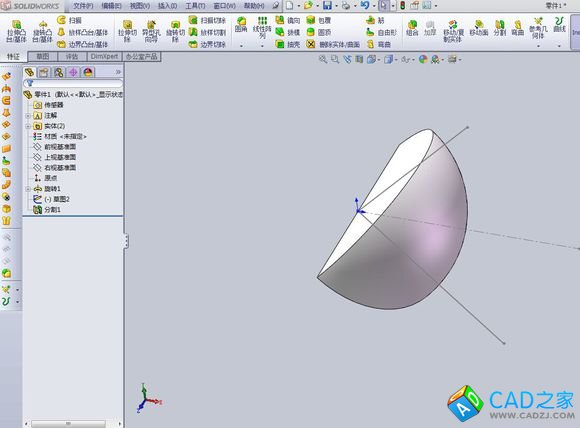Select the 移动面 move face tool

point(479,28)
